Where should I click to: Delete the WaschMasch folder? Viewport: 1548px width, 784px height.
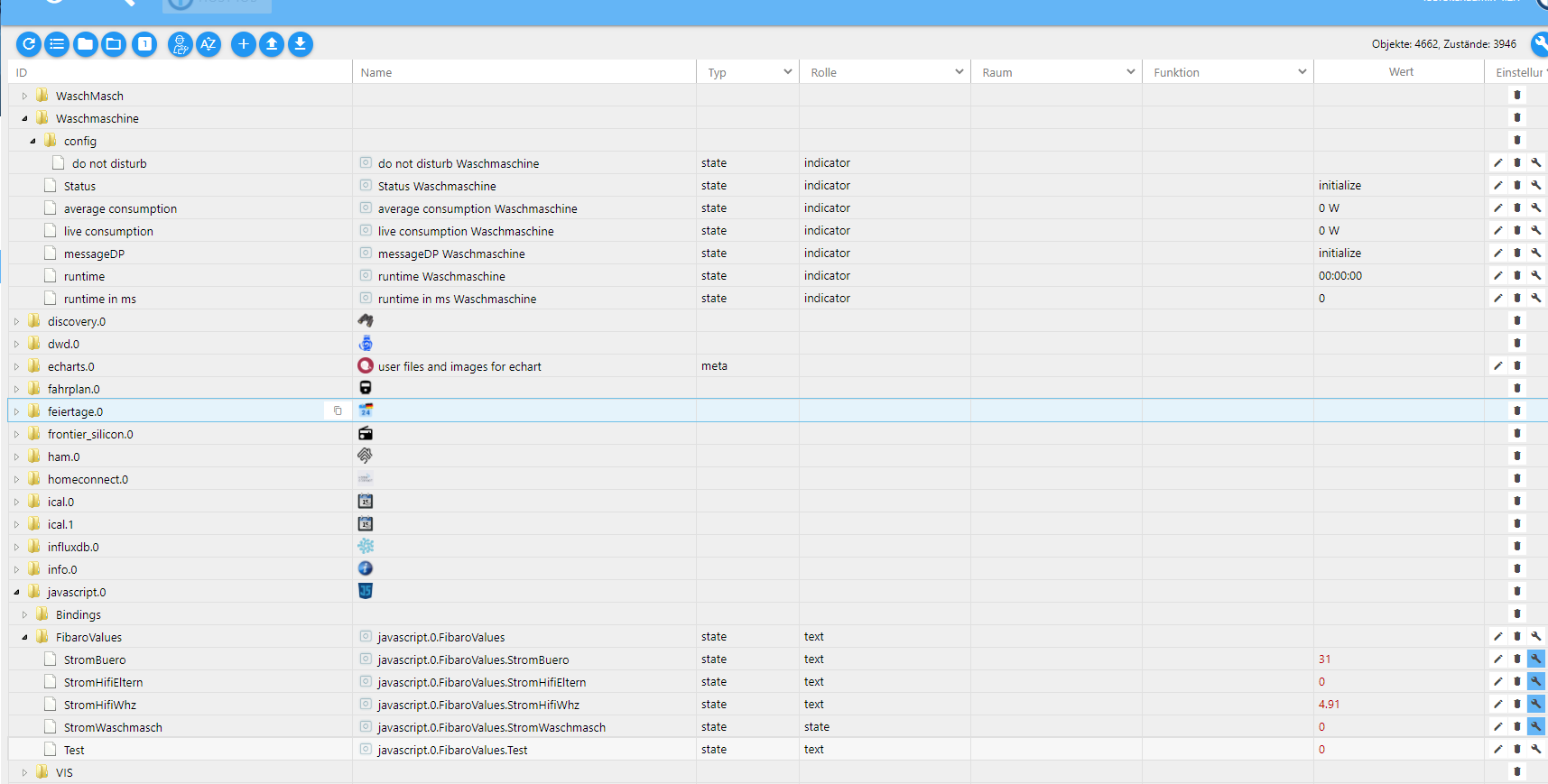pyautogui.click(x=1517, y=96)
